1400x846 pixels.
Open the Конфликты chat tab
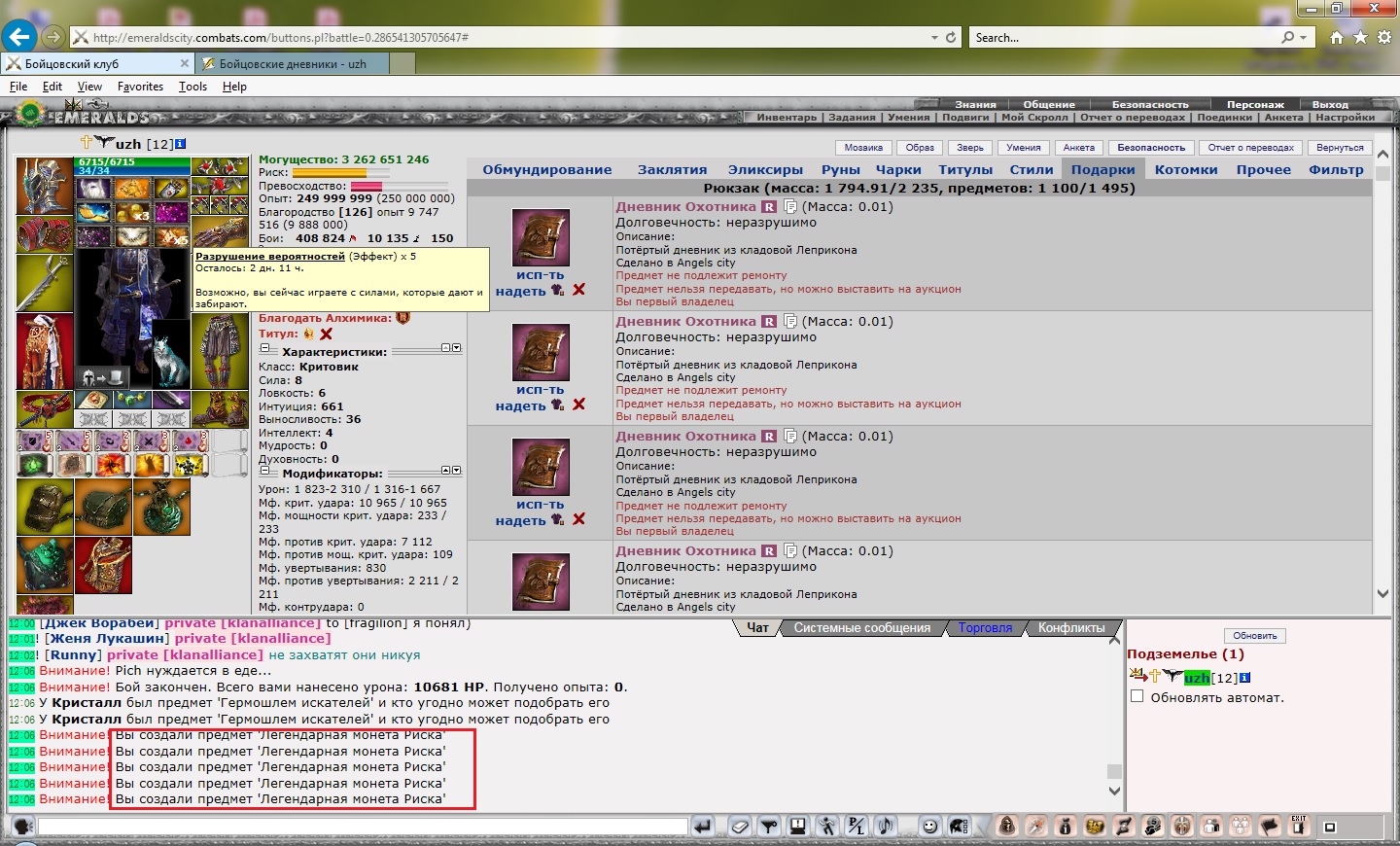pos(1071,628)
